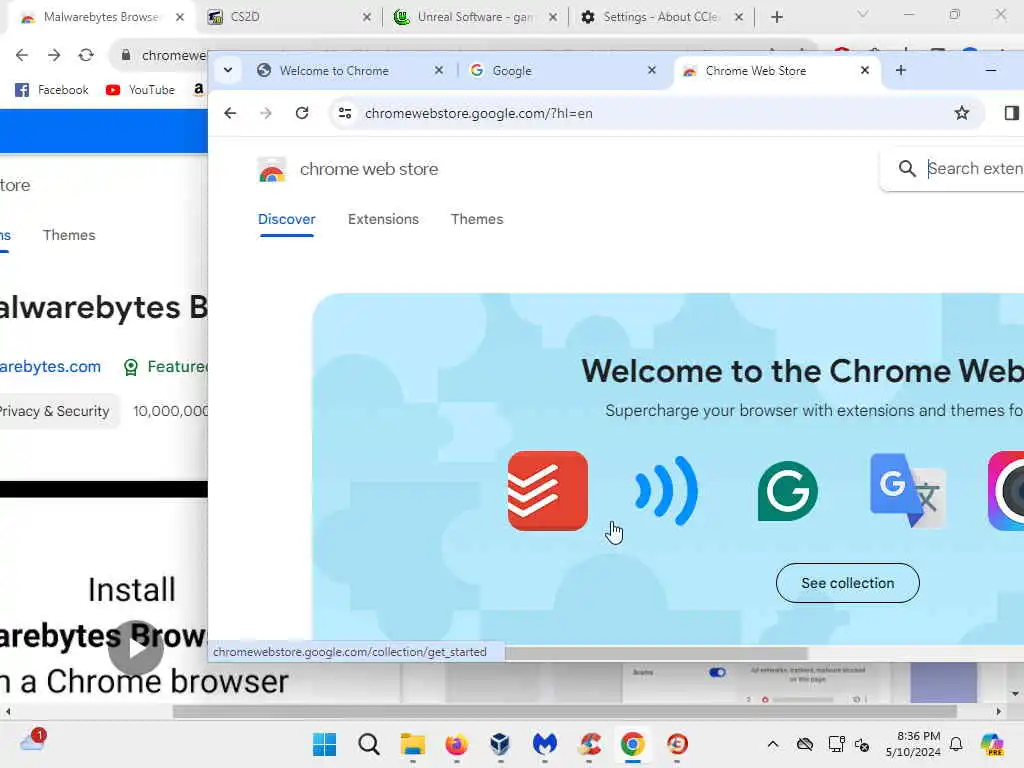Click the malwarebytes.com publisher link
Viewport: 1024px width, 768px height.
point(50,366)
